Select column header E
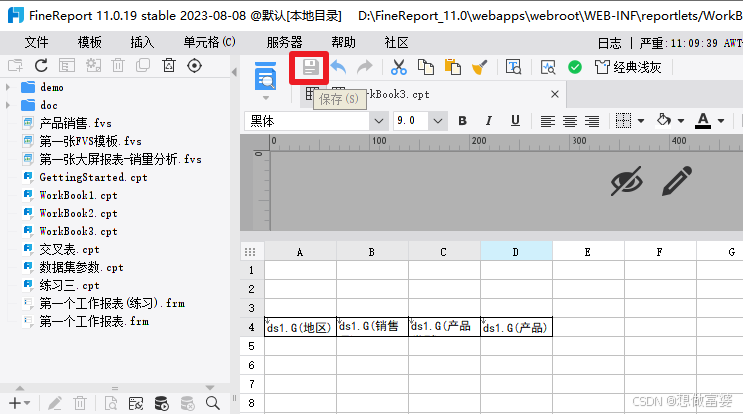 [x=588, y=252]
